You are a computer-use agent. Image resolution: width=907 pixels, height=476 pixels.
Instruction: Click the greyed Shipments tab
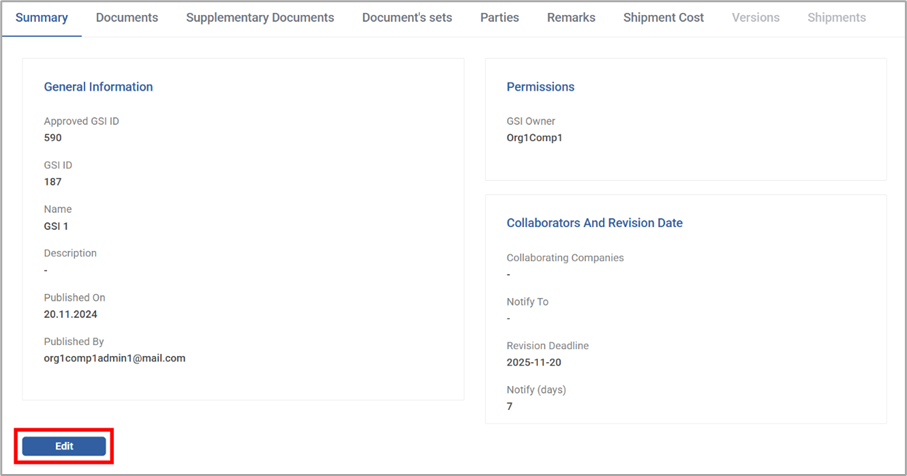pos(836,18)
